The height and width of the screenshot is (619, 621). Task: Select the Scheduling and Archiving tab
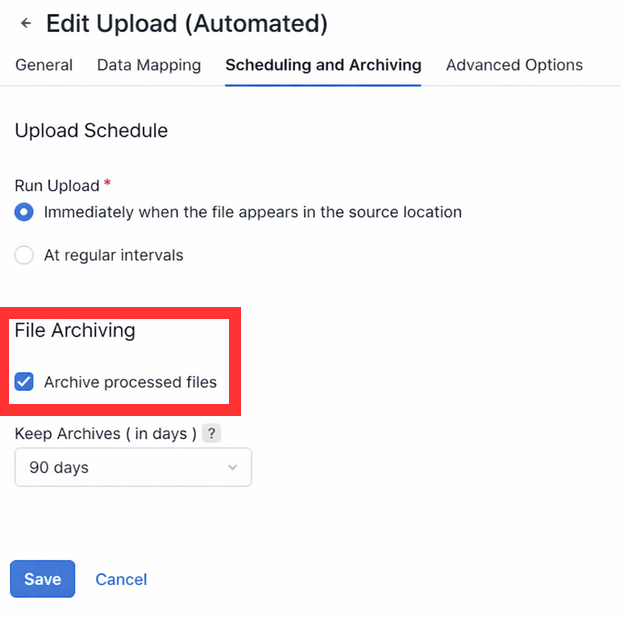tap(323, 65)
